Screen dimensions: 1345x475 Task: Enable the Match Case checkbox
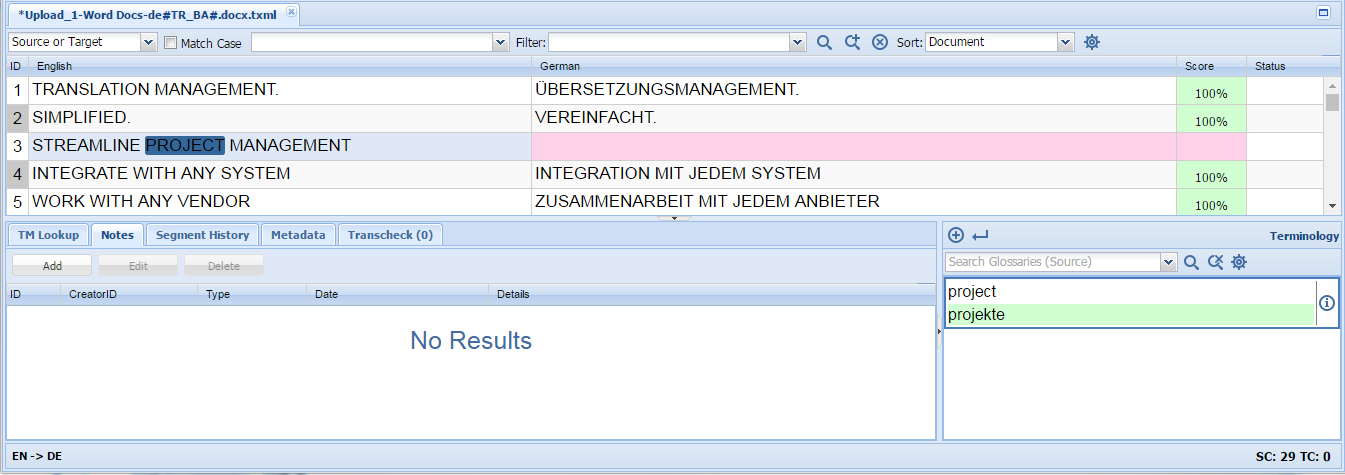[x=170, y=43]
